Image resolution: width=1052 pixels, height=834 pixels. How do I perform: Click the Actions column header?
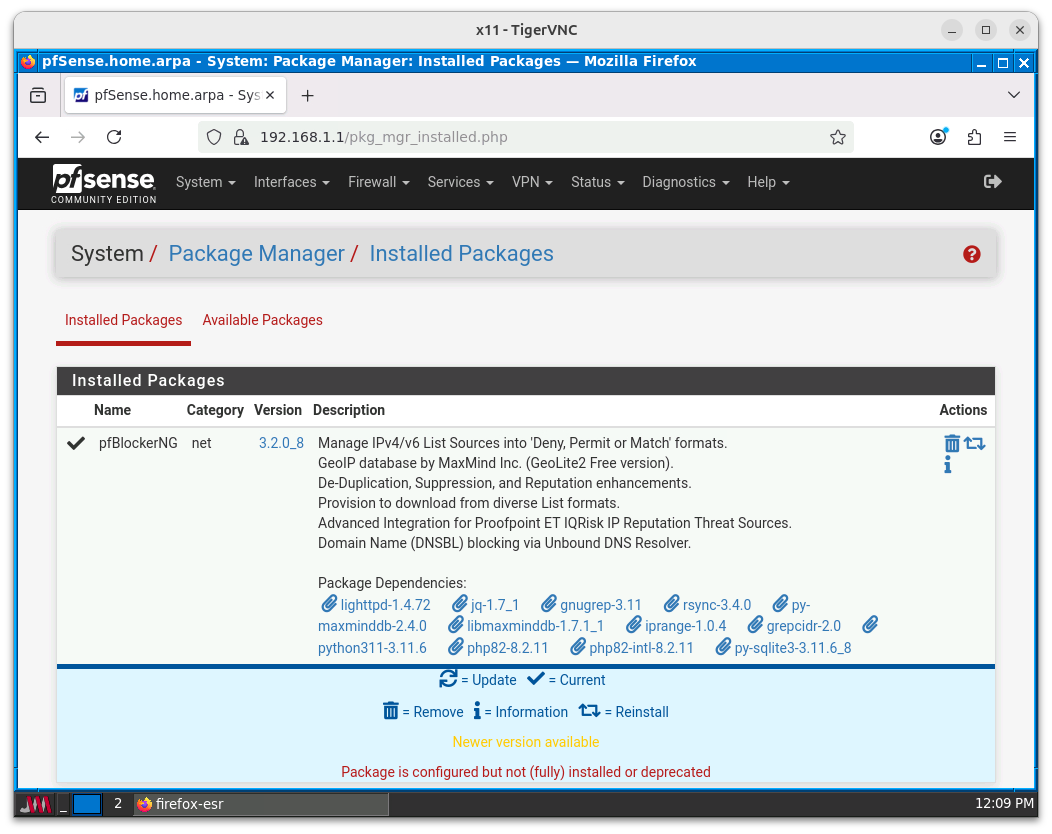pos(963,411)
